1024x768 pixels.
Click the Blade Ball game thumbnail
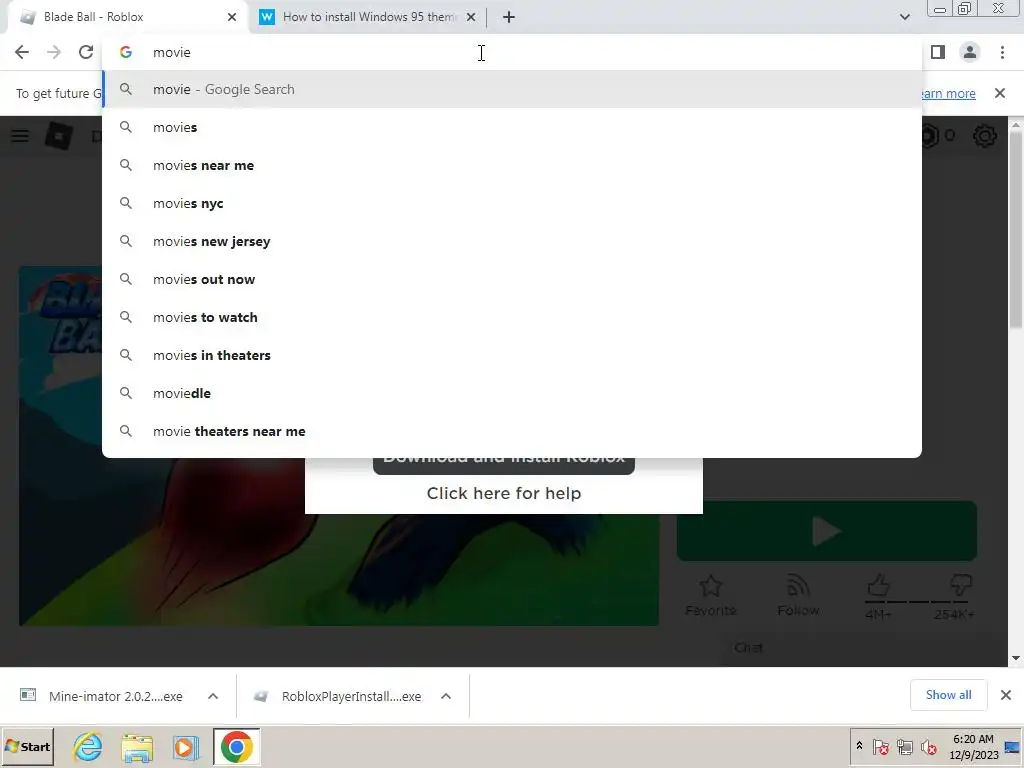pyautogui.click(x=339, y=542)
